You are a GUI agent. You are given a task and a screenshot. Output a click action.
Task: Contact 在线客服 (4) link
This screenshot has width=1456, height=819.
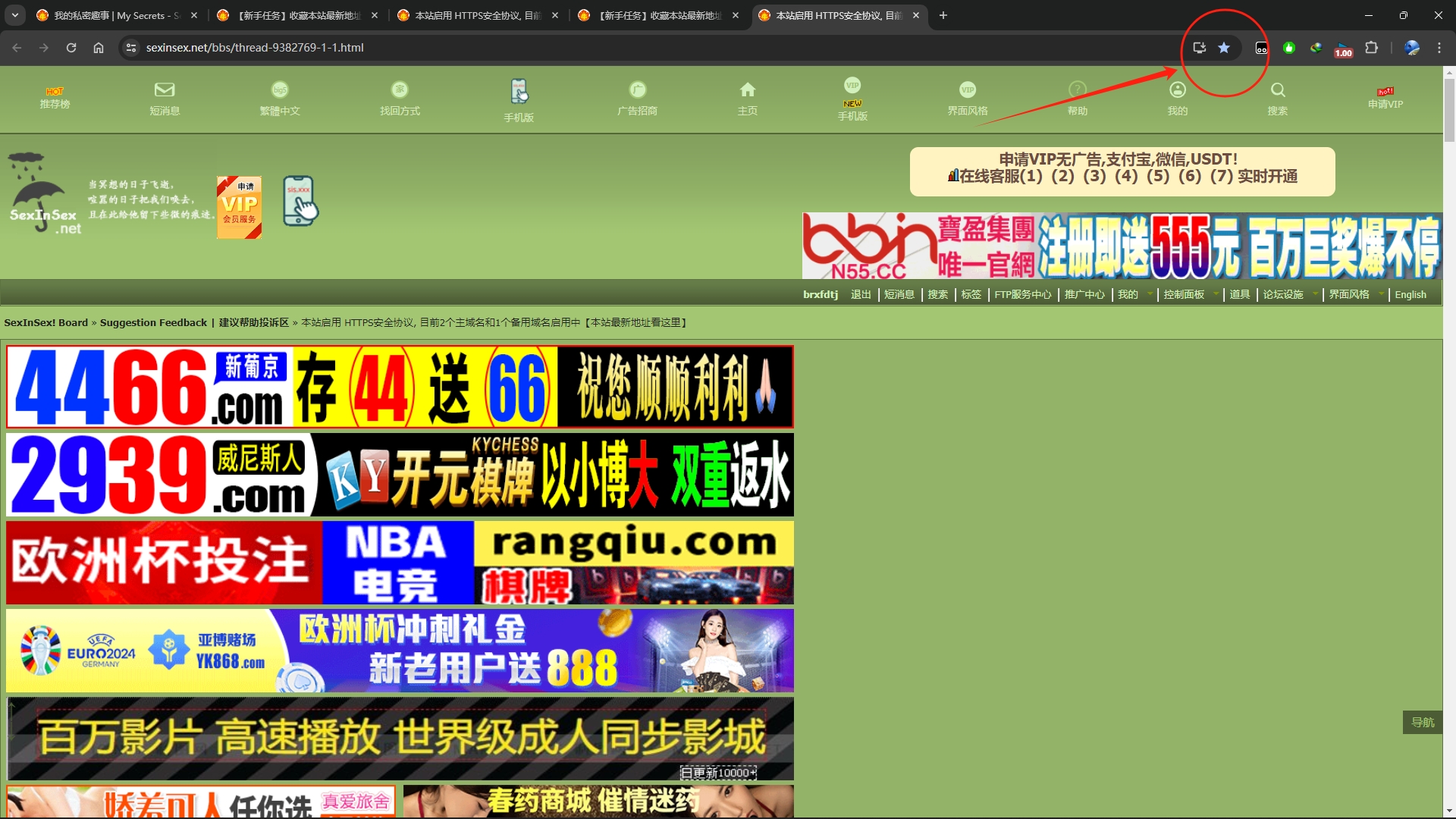point(1126,176)
